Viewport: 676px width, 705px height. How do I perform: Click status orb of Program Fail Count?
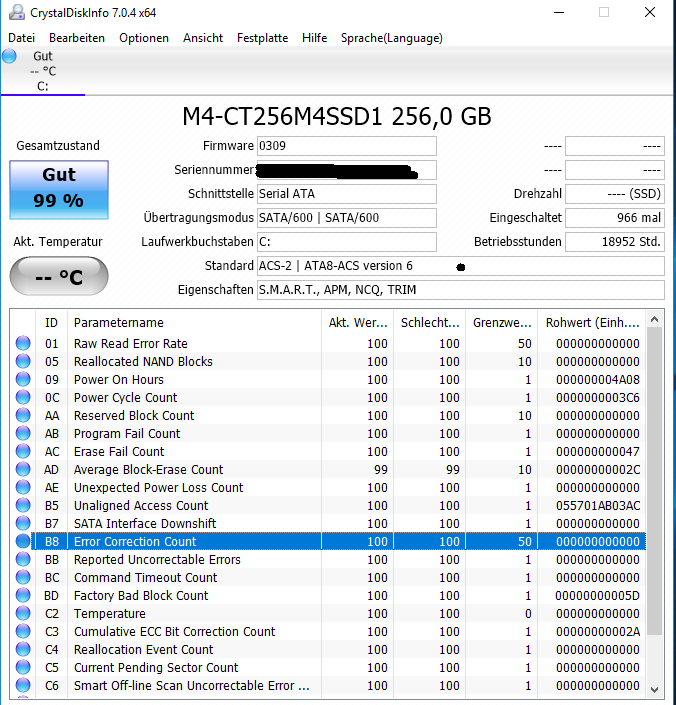pyautogui.click(x=23, y=433)
